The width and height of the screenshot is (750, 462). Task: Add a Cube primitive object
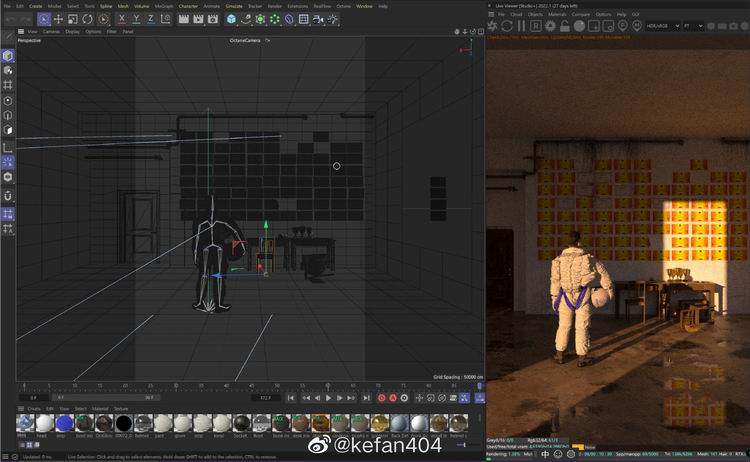pyautogui.click(x=231, y=19)
